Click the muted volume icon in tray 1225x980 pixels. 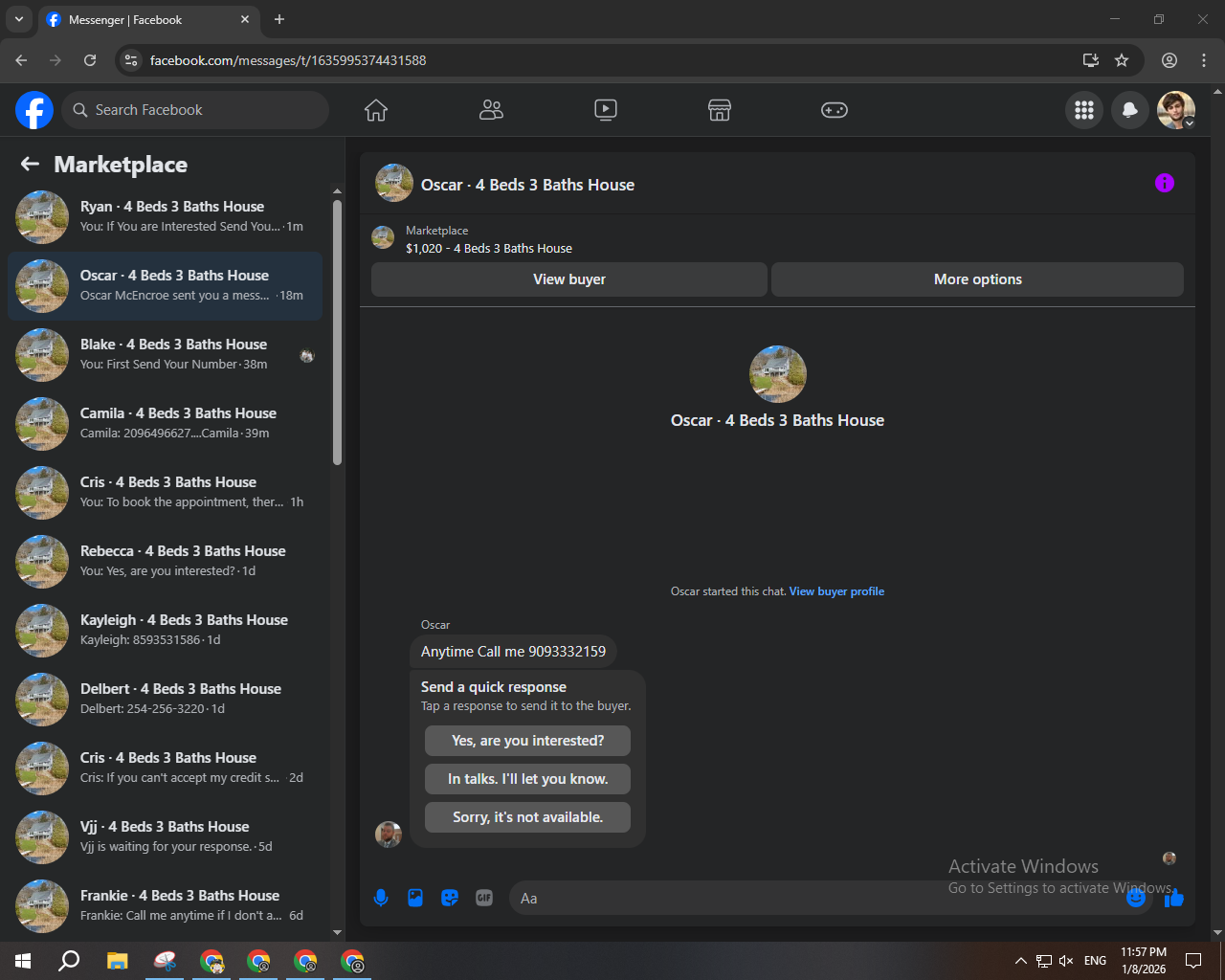click(1066, 961)
